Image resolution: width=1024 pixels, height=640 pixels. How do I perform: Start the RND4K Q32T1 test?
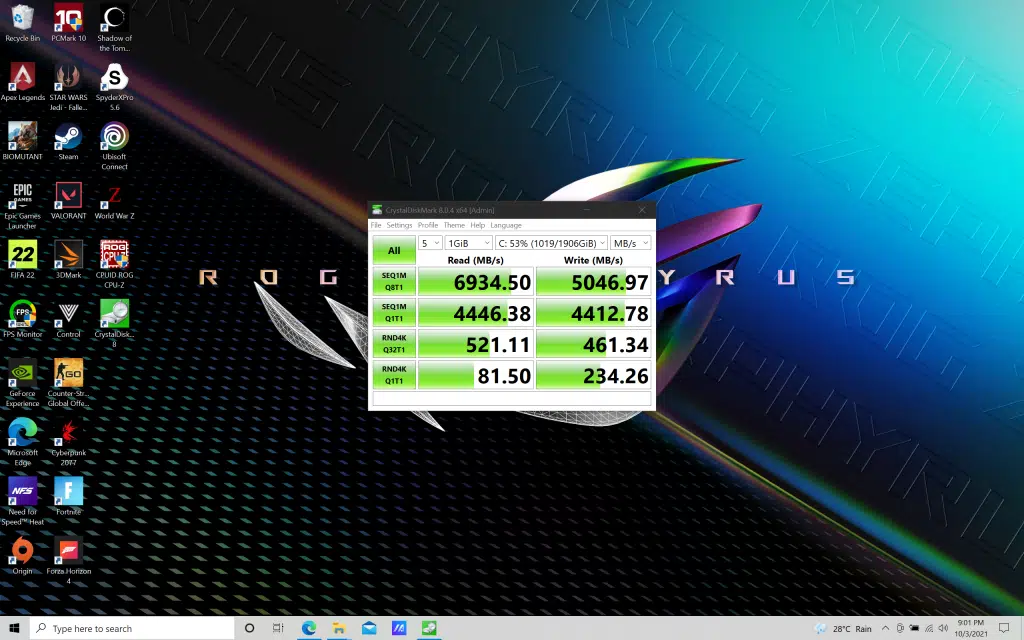click(394, 344)
